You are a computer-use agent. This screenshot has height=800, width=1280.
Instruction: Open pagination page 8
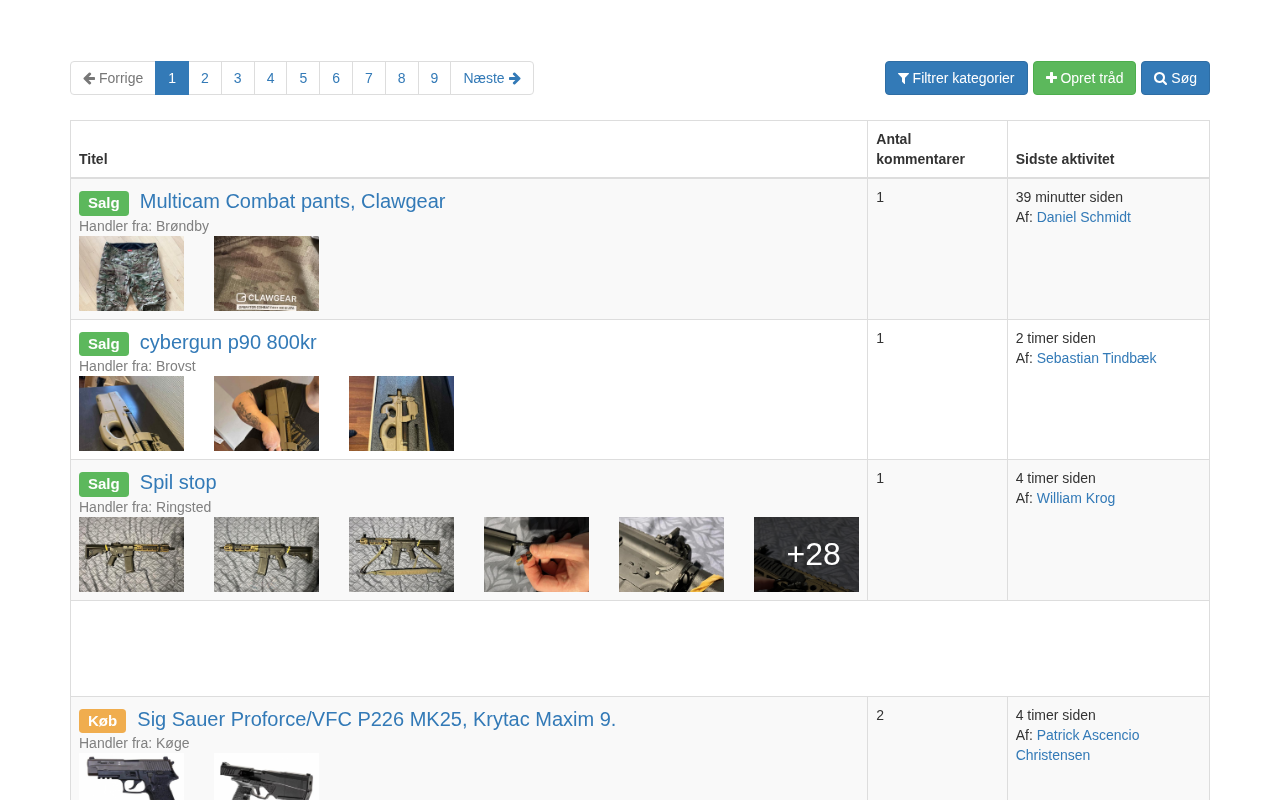[x=402, y=78]
